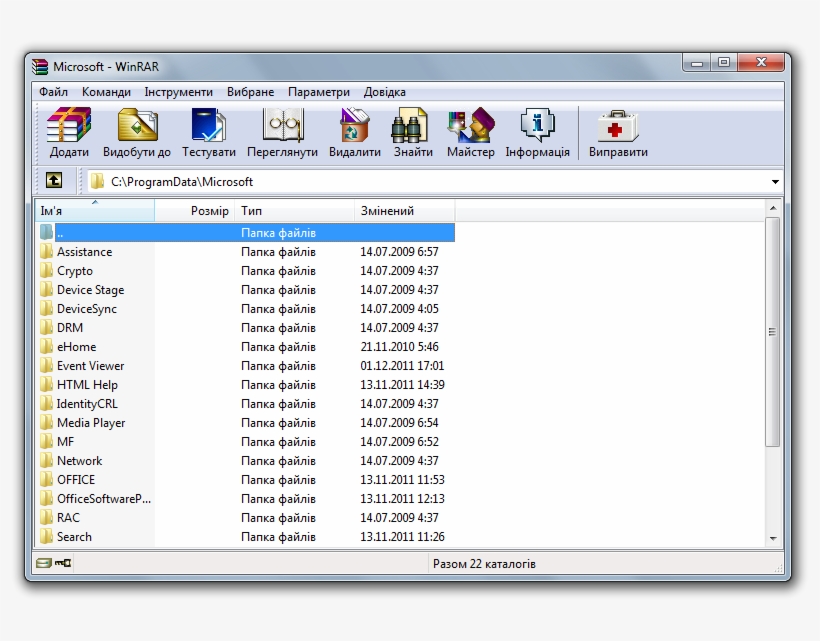Click the up-folder navigation icon

pos(54,181)
